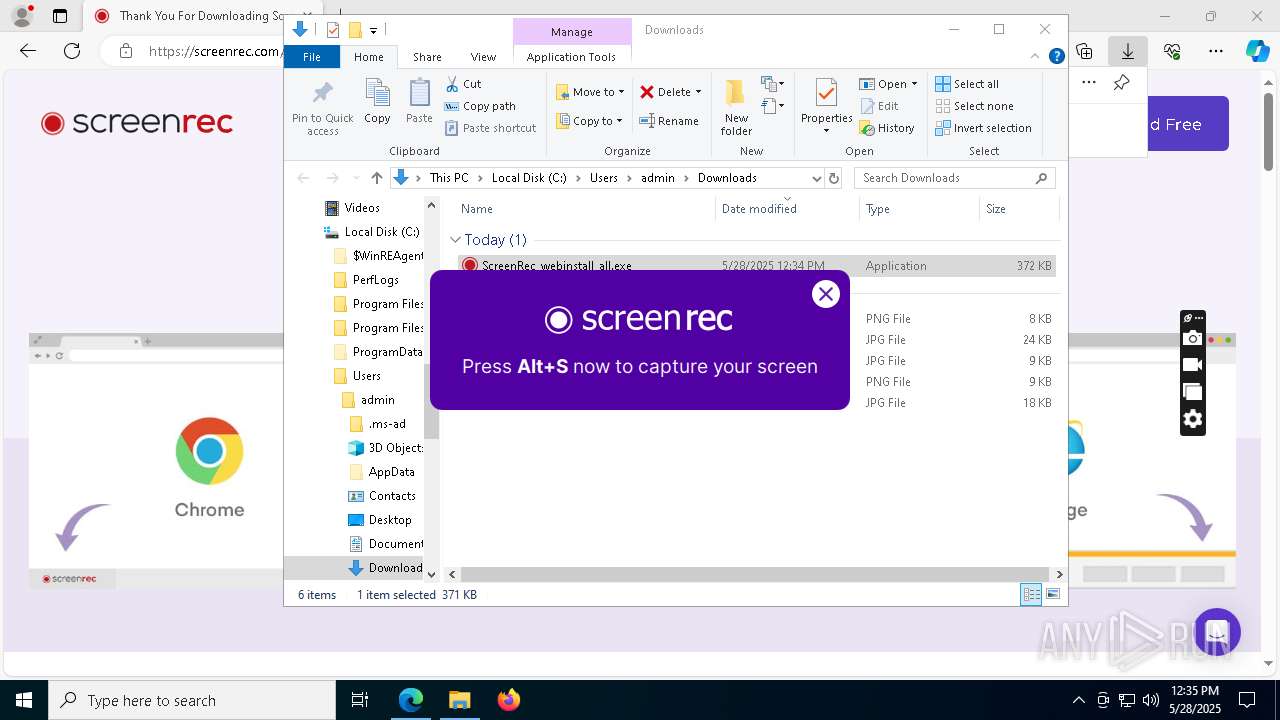Click ScreenRec video record tool
Viewport: 1280px width, 720px height.
1192,365
